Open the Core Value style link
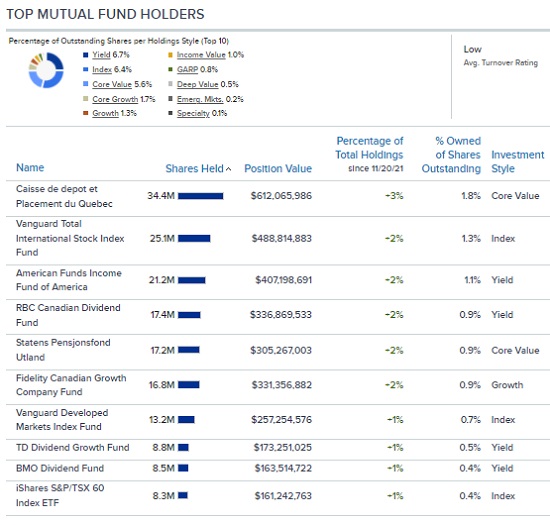Screen dimensions: 550x525 112,84
